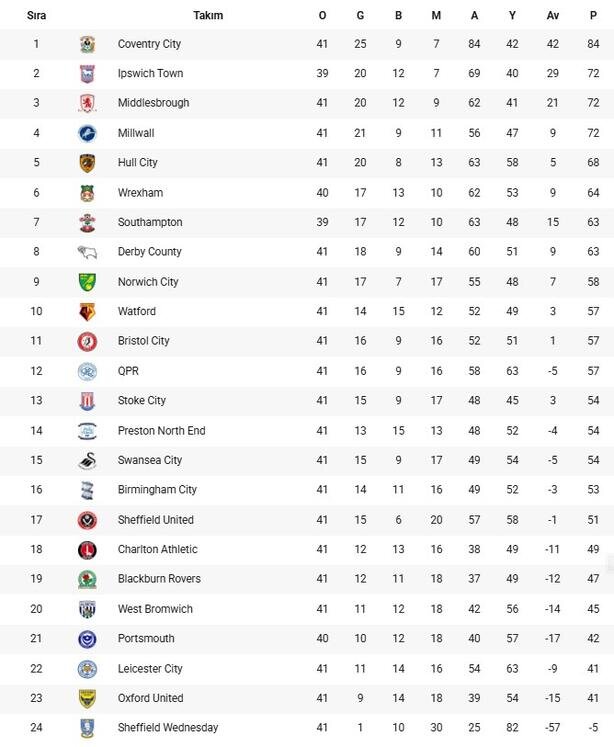Open the Derby County team link

150,252
